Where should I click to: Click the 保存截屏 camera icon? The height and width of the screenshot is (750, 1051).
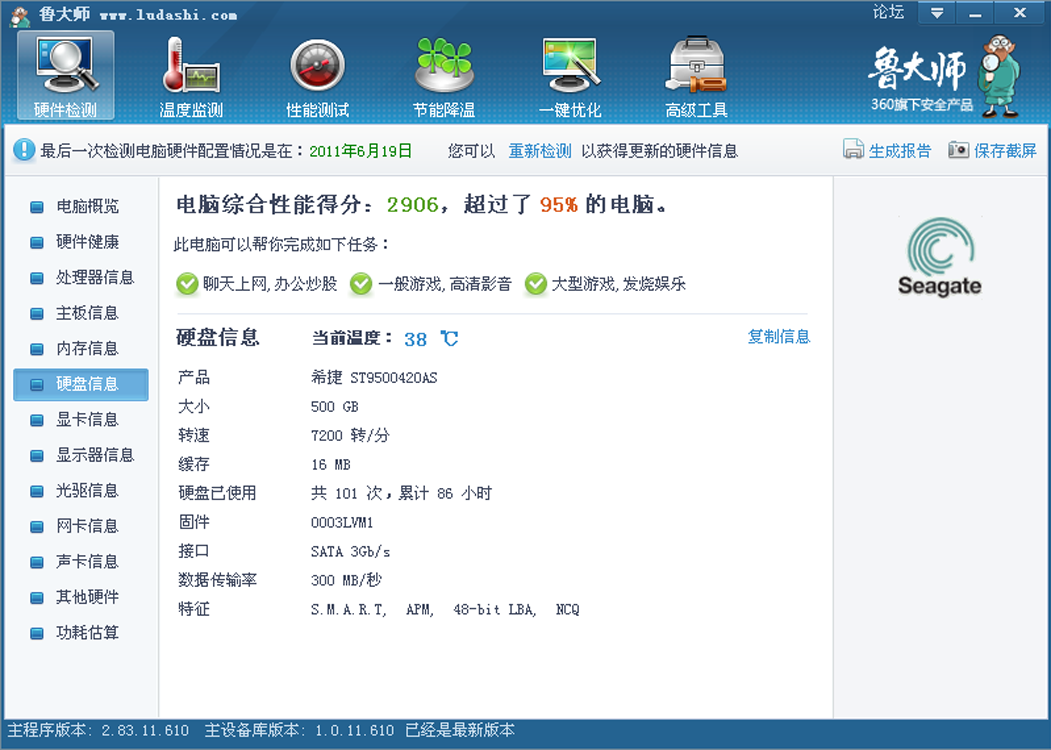pyautogui.click(x=959, y=149)
